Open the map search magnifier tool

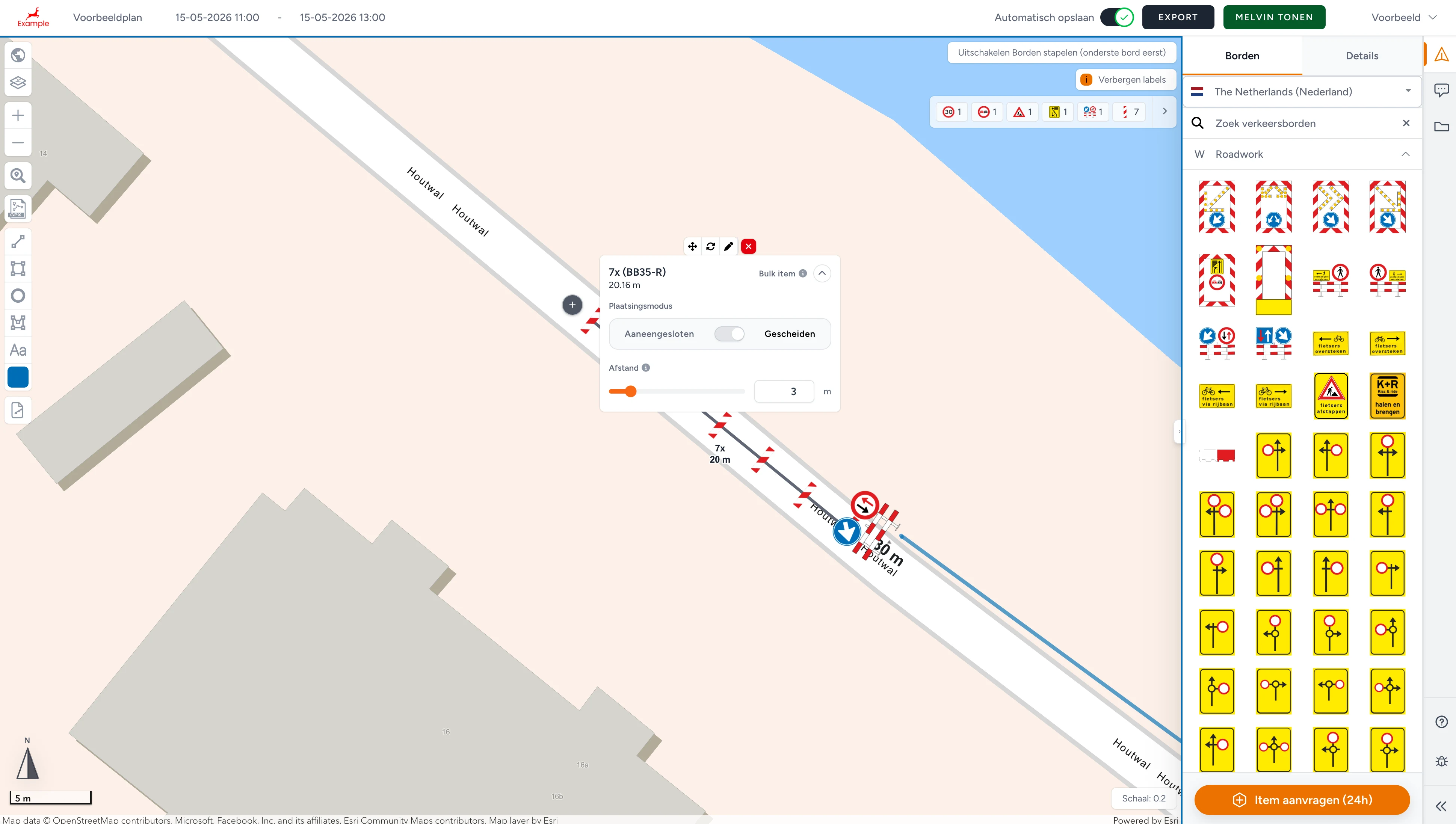18,176
